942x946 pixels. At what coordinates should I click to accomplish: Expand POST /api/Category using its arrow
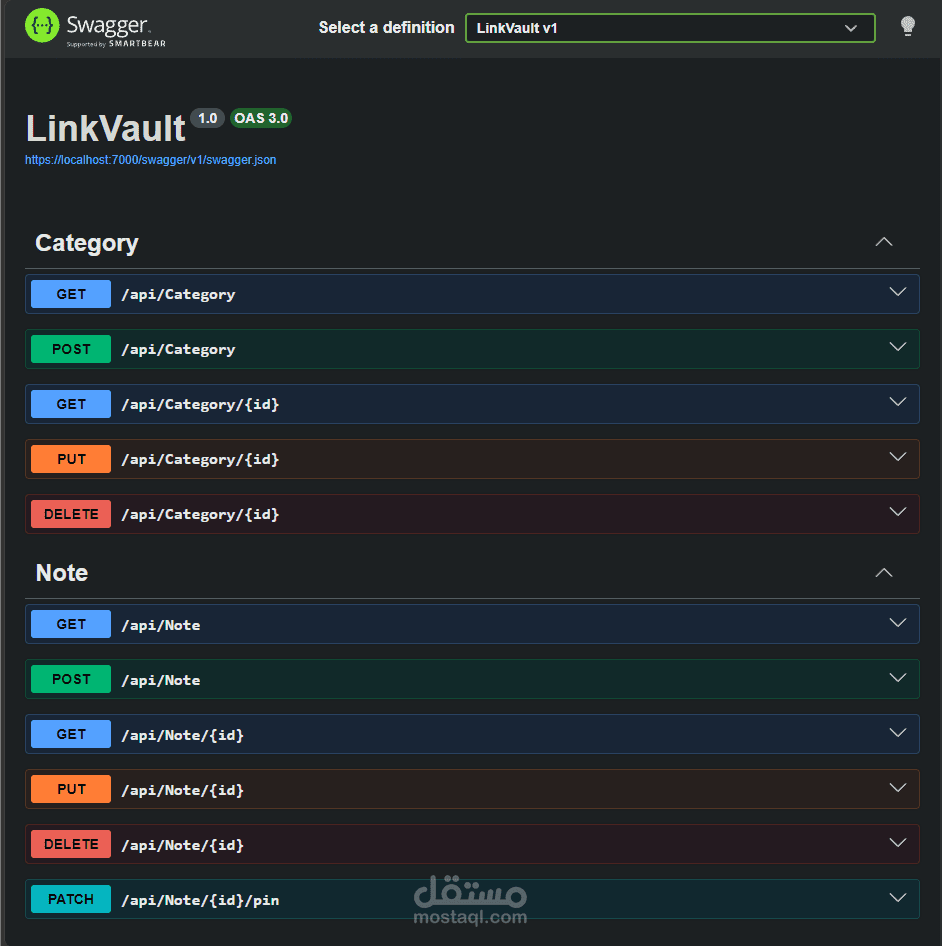(x=898, y=347)
